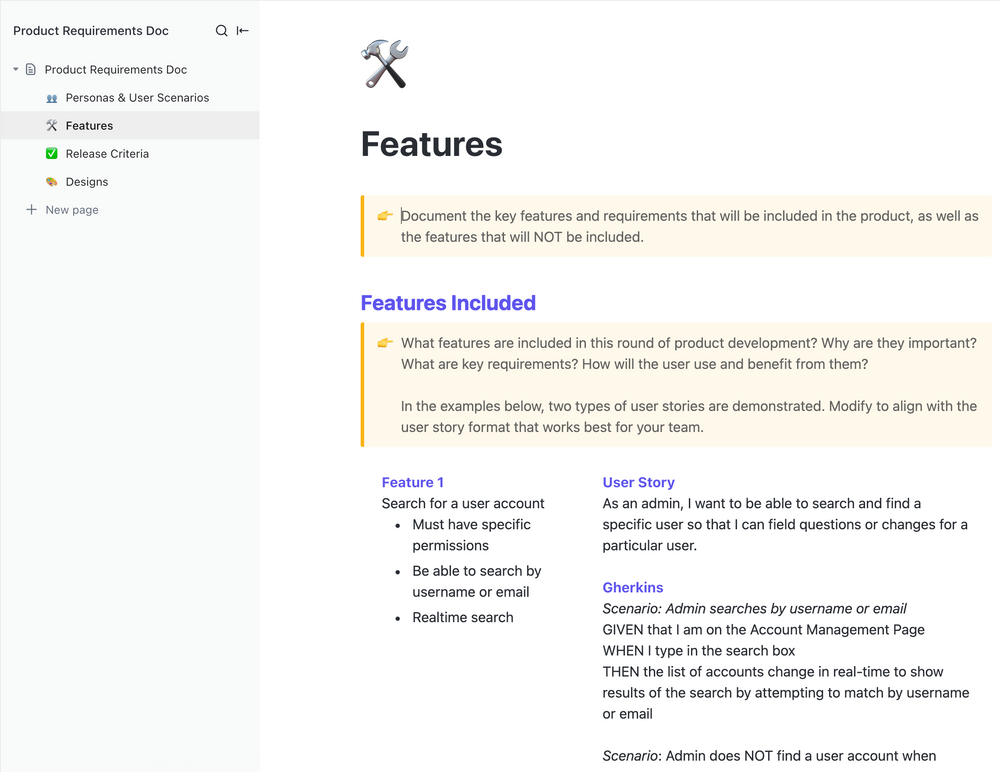
Task: Select the green checkmark icon for Release Criteria
Action: [x=51, y=153]
